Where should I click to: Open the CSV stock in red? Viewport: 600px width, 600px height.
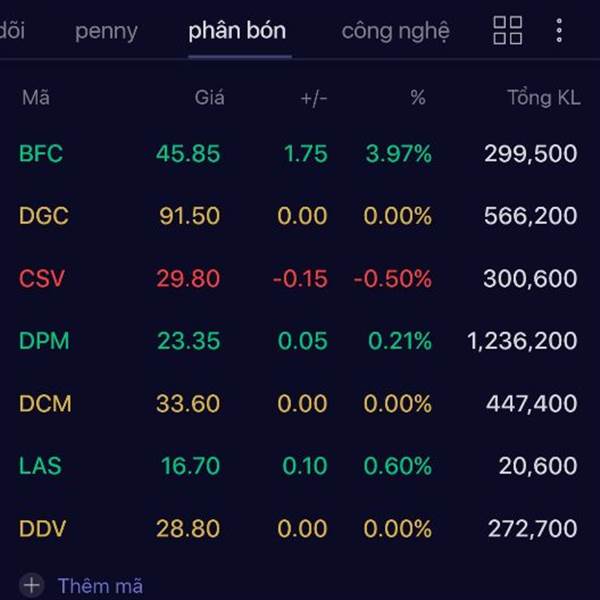tap(41, 279)
